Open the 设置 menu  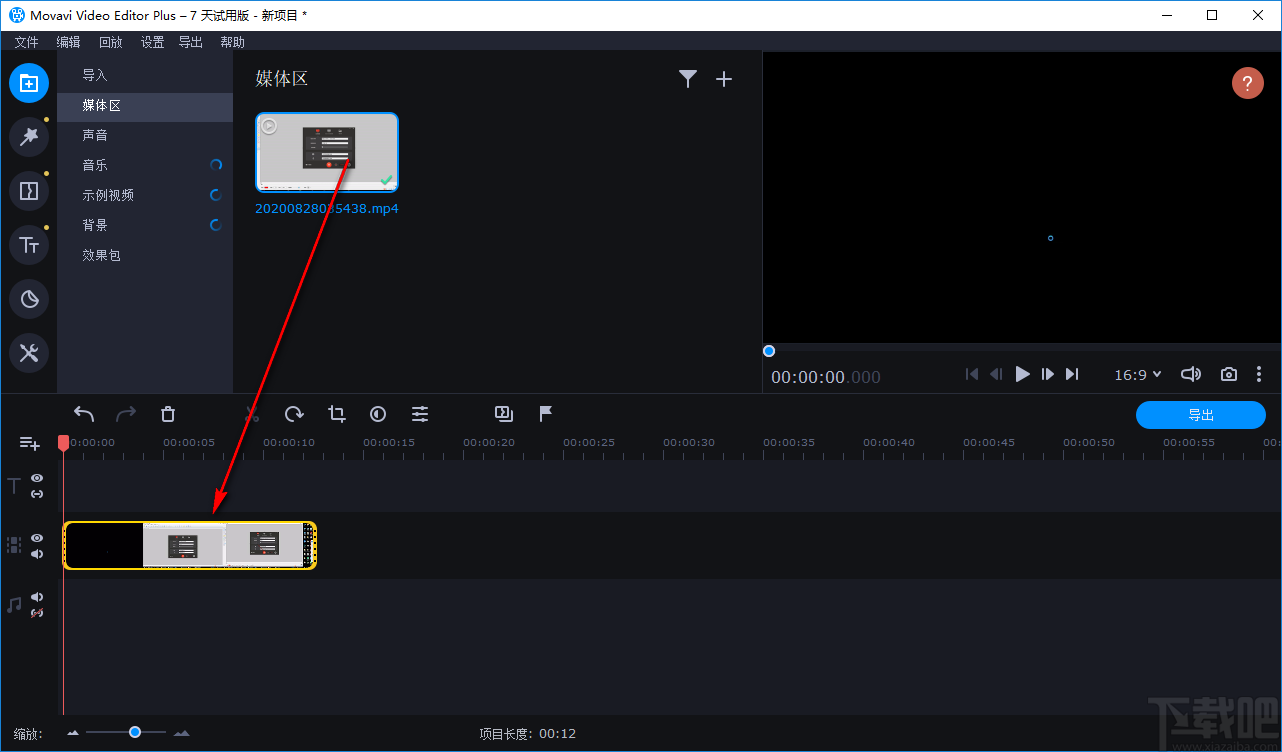pos(153,42)
